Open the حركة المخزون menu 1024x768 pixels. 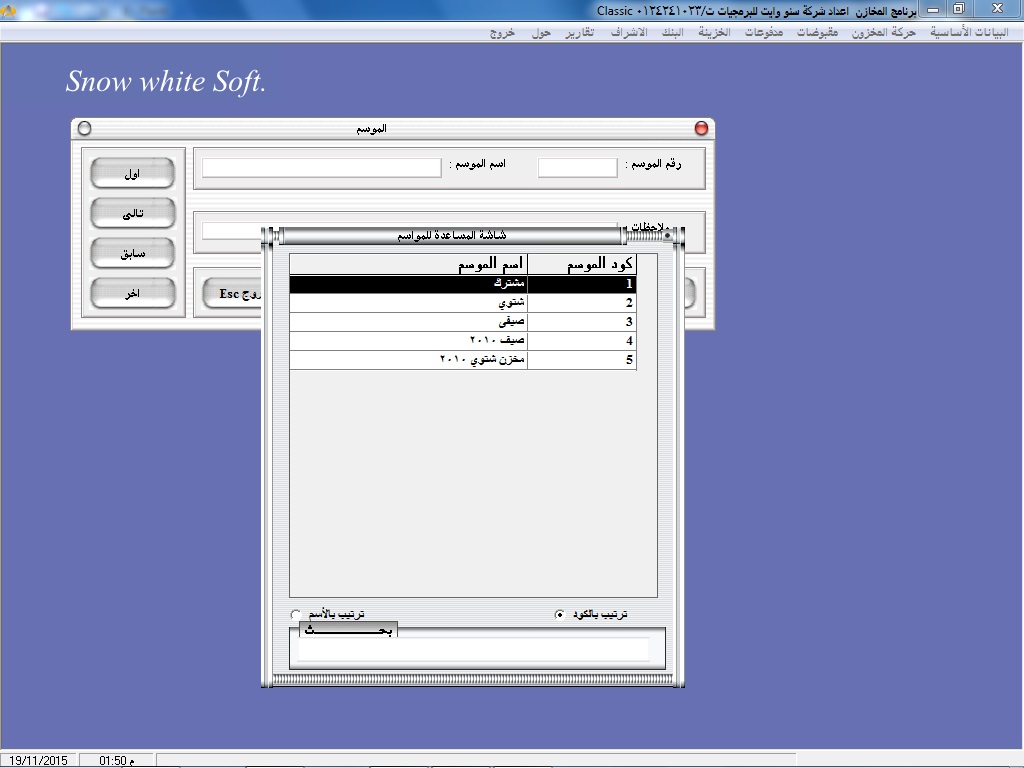(x=884, y=32)
